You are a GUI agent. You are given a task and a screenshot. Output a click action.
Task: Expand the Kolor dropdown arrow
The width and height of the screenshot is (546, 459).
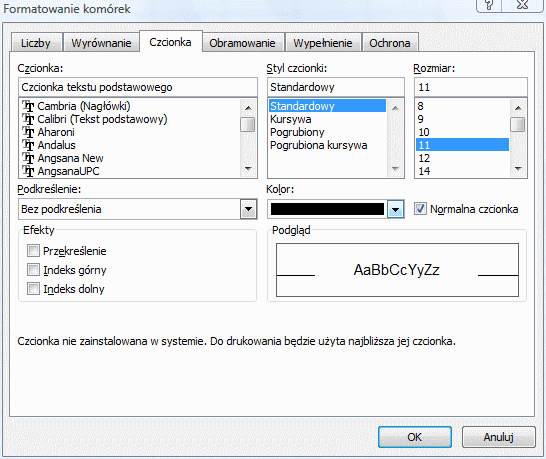point(395,209)
